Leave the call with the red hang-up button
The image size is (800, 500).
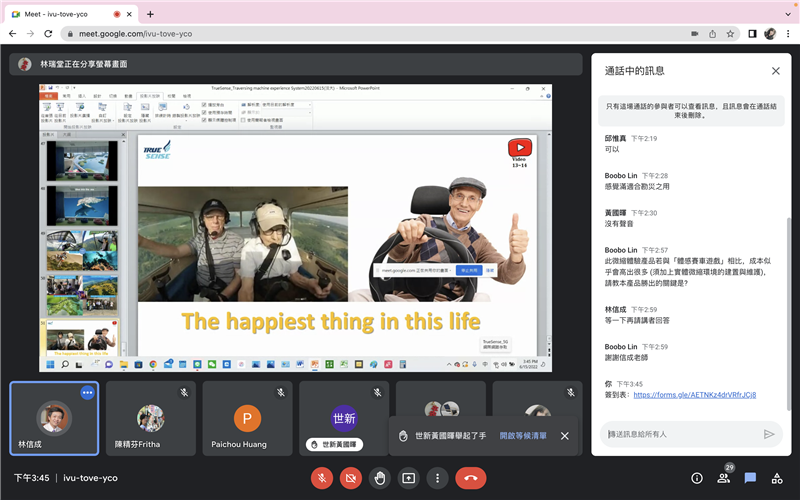[x=472, y=478]
